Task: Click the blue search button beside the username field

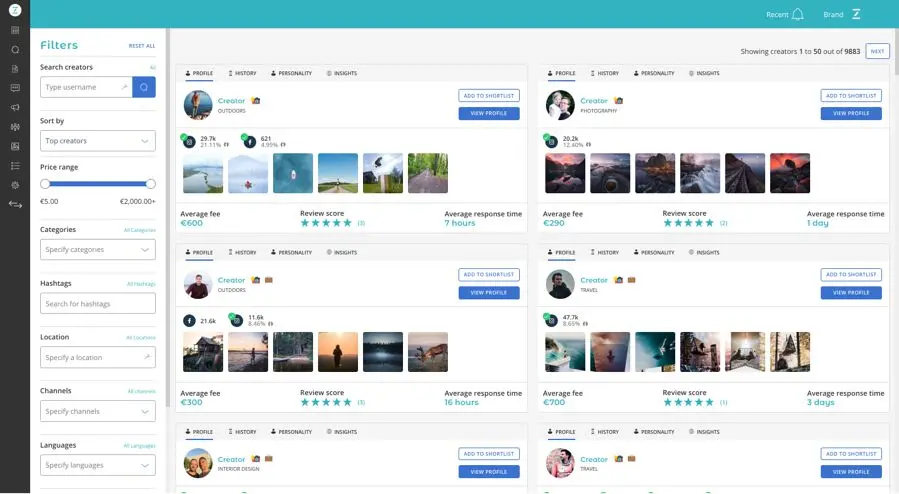Action: [x=144, y=88]
